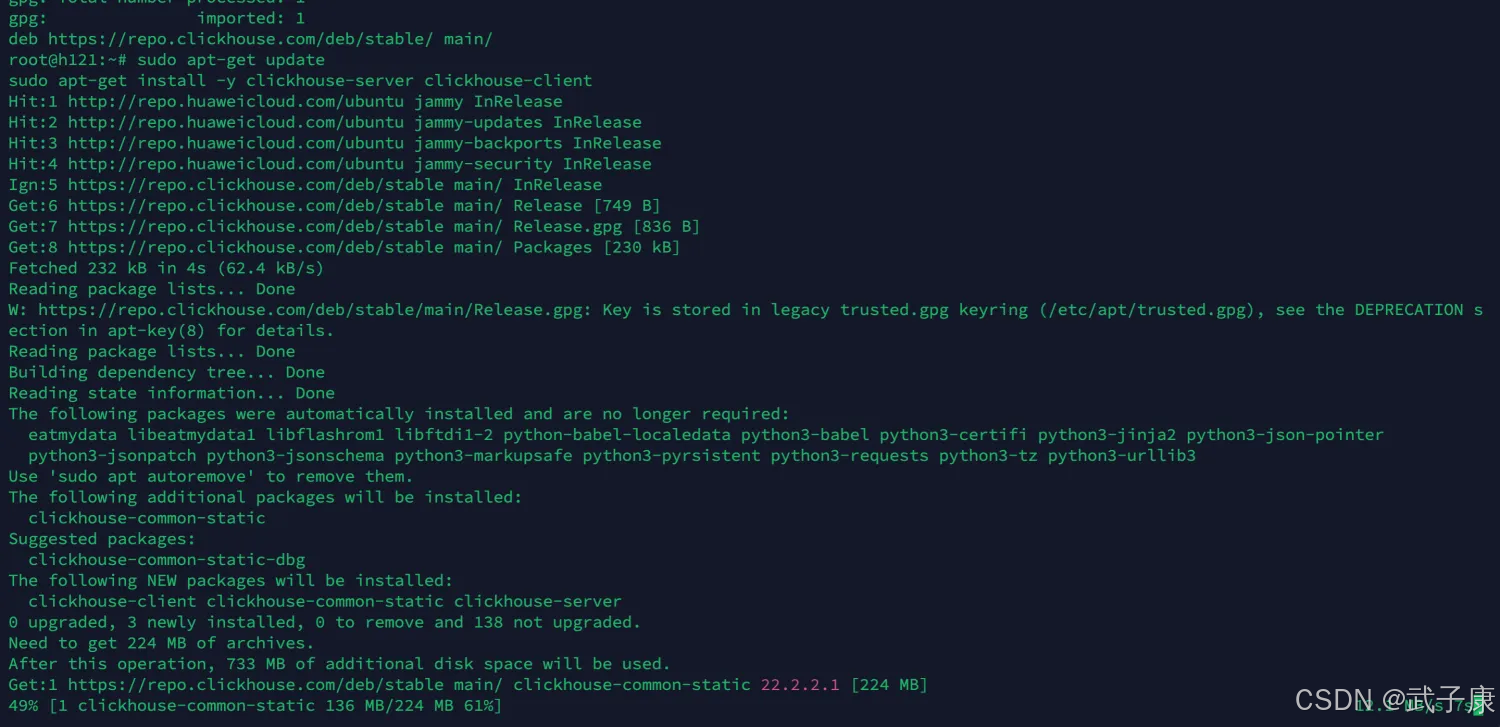Click the clickhouse-common-static-dbg suggested package

pos(166,560)
